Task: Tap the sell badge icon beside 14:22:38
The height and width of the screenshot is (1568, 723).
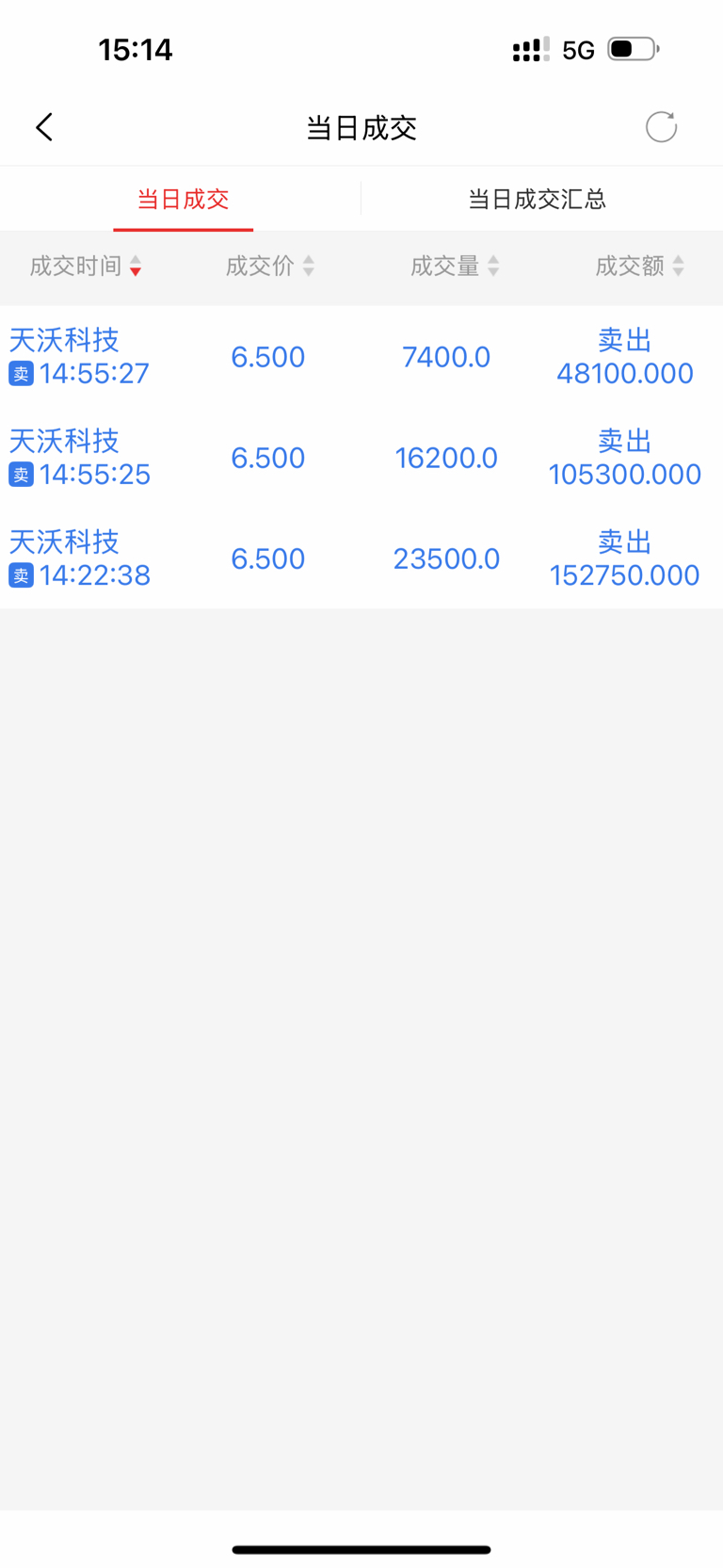Action: coord(21,575)
